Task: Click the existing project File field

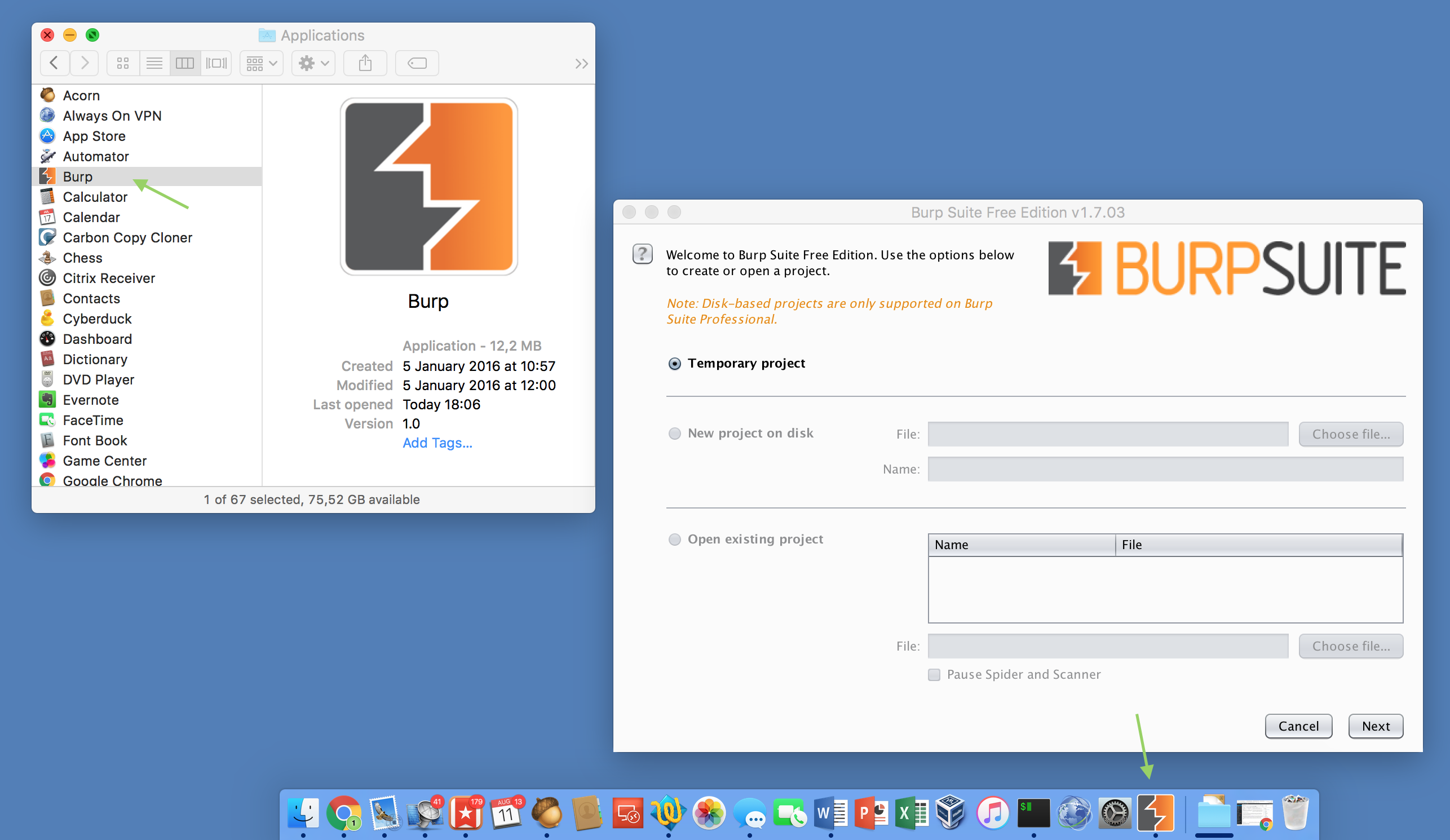Action: click(x=1108, y=646)
